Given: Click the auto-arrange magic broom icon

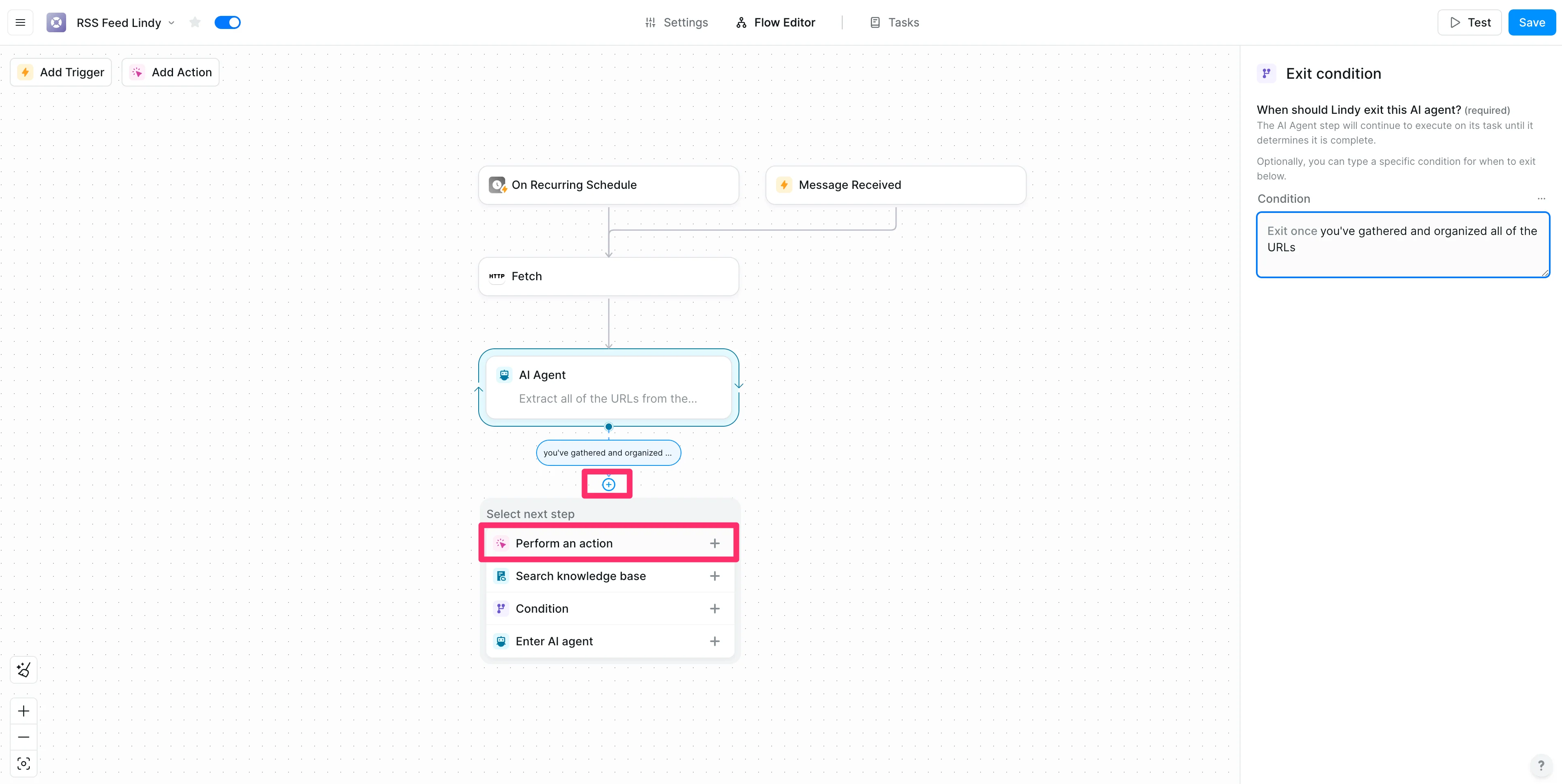Looking at the screenshot, I should 24,670.
